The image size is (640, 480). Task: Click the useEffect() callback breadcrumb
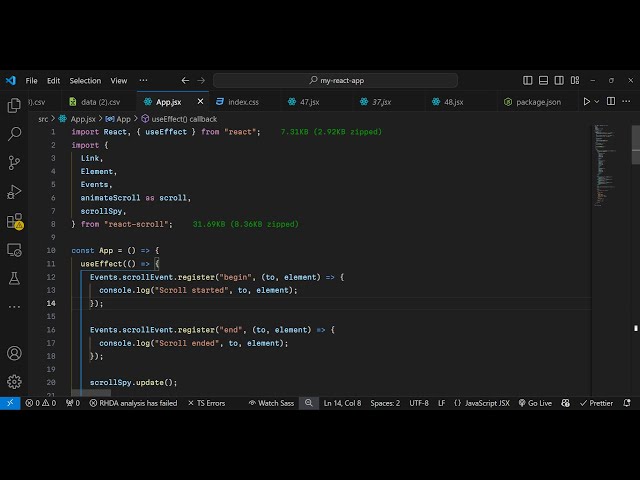(183, 118)
